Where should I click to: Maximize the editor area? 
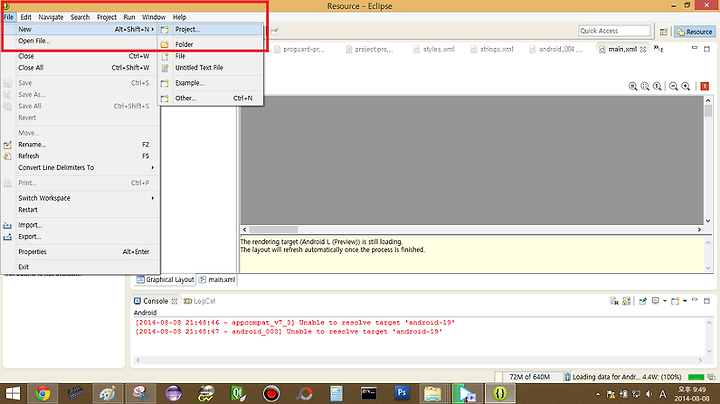point(707,49)
